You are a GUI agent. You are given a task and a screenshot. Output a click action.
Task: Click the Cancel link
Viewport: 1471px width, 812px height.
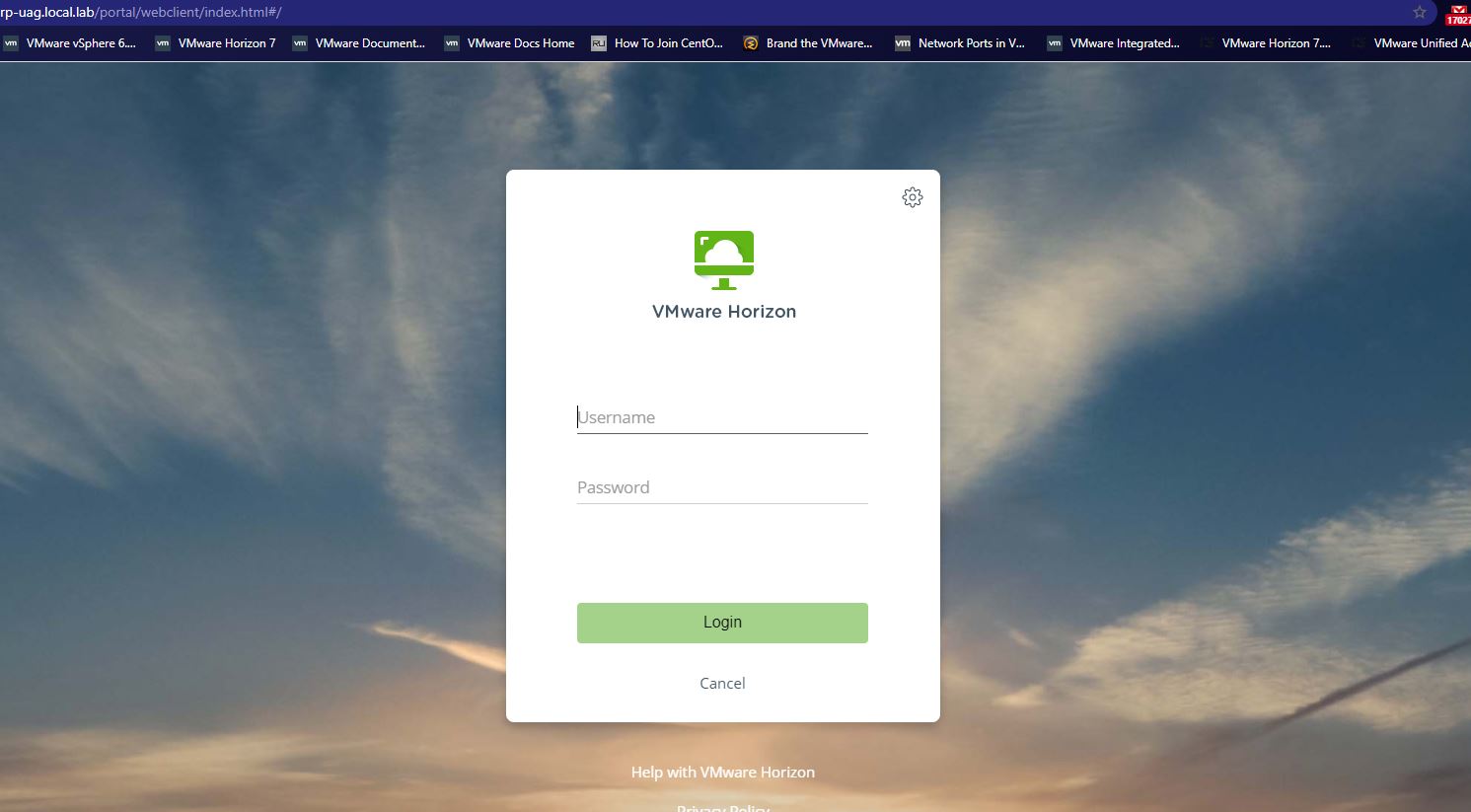[722, 683]
